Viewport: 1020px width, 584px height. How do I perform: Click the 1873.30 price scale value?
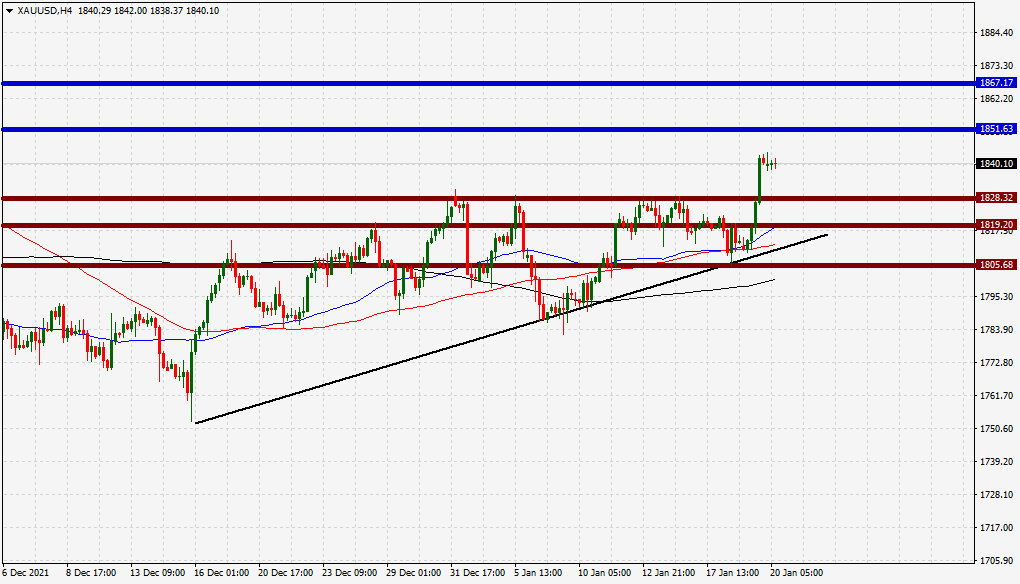pos(997,66)
